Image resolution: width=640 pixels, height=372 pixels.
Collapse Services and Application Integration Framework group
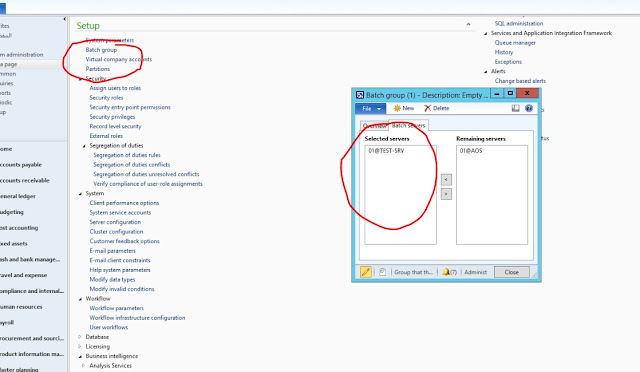[x=486, y=34]
